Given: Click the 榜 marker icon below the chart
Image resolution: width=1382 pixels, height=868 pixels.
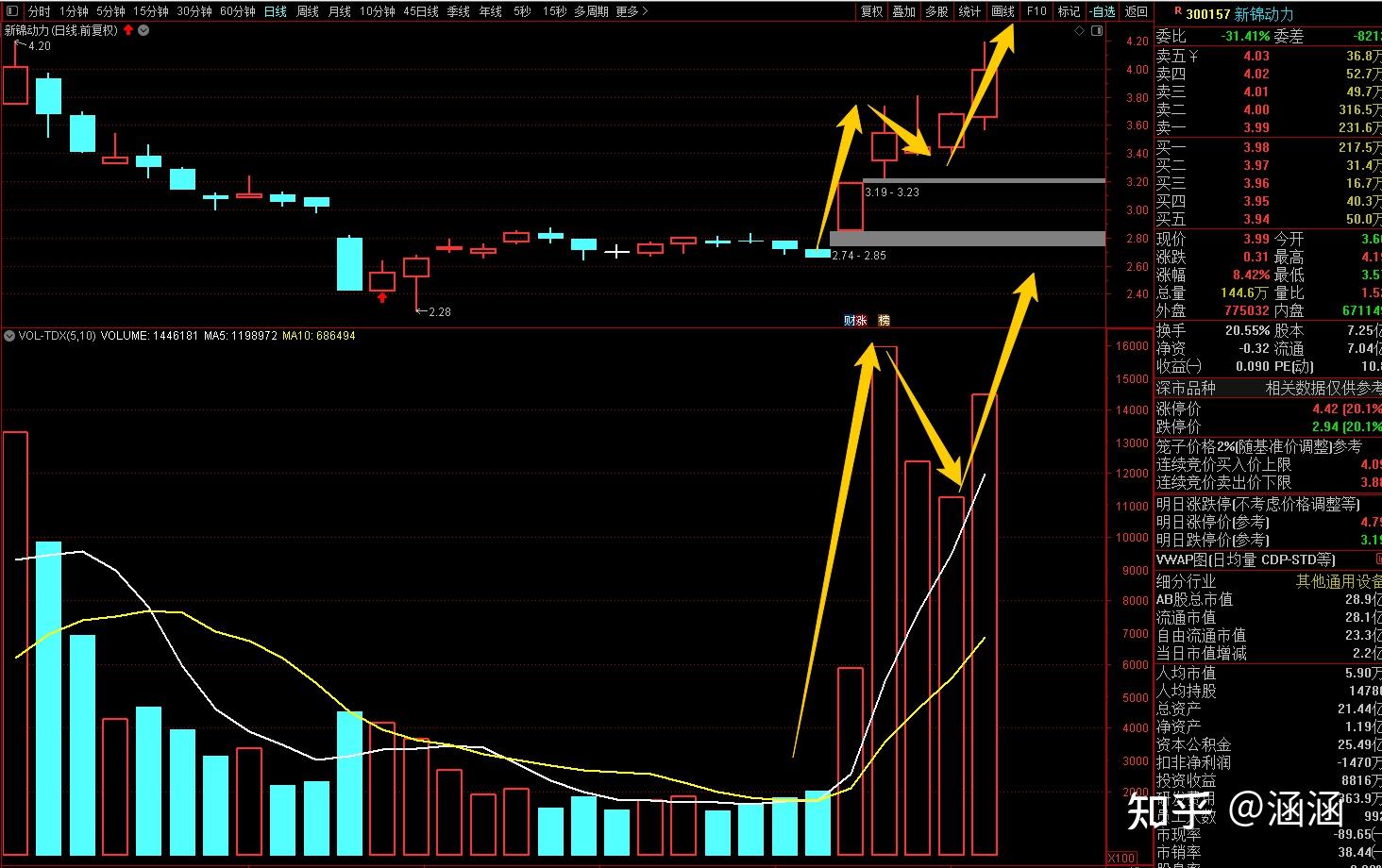Looking at the screenshot, I should click(x=884, y=320).
